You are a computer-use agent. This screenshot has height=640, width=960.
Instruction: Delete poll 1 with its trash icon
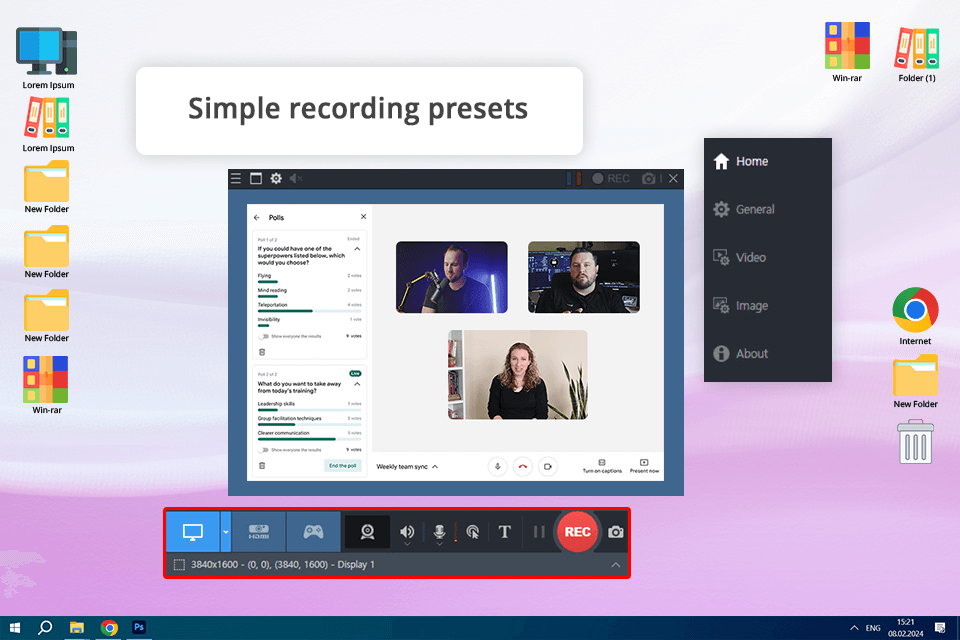262,352
